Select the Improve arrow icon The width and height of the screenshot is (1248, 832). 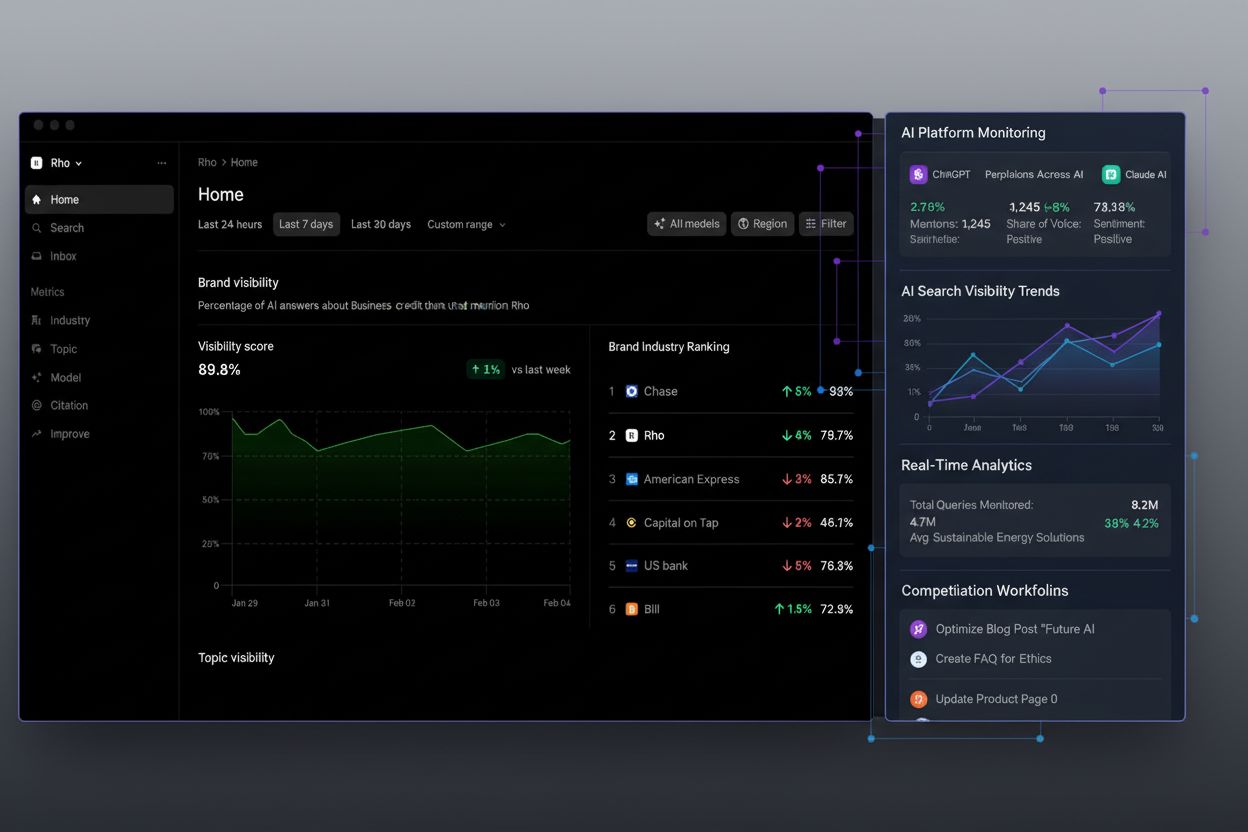tap(36, 433)
